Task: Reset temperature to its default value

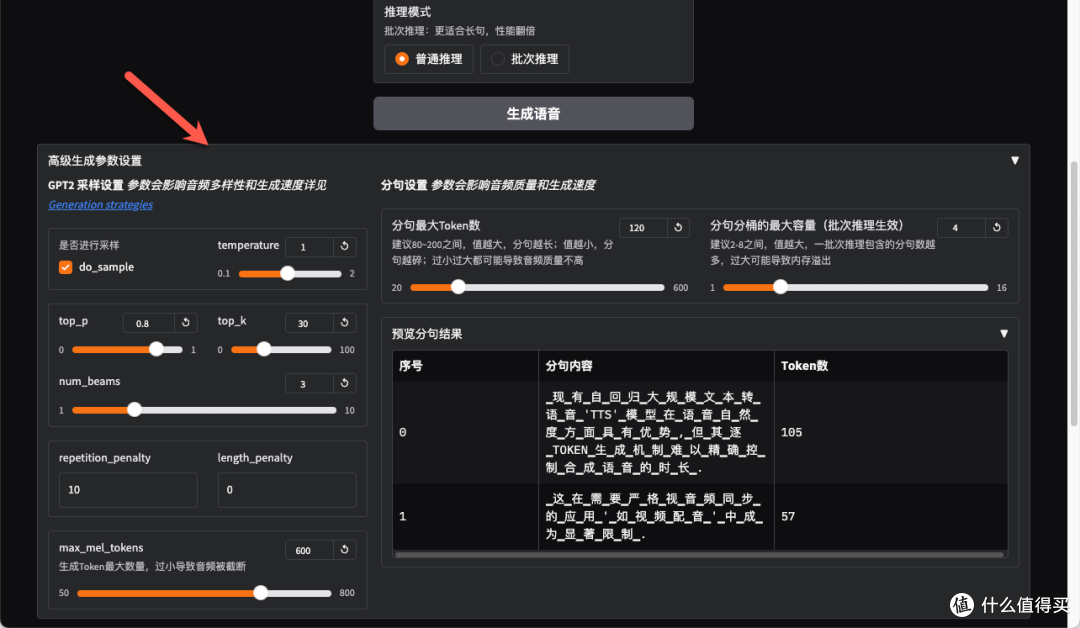Action: 345,246
